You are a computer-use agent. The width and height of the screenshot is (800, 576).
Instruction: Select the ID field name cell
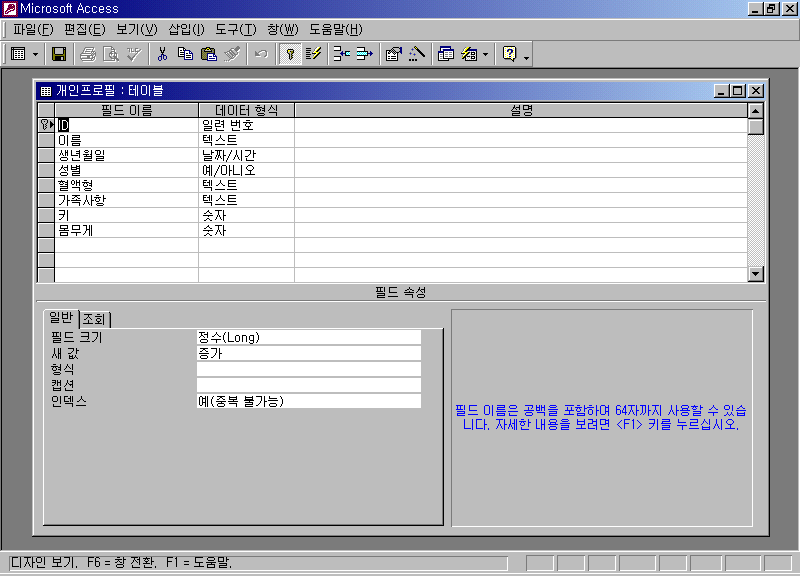127,125
